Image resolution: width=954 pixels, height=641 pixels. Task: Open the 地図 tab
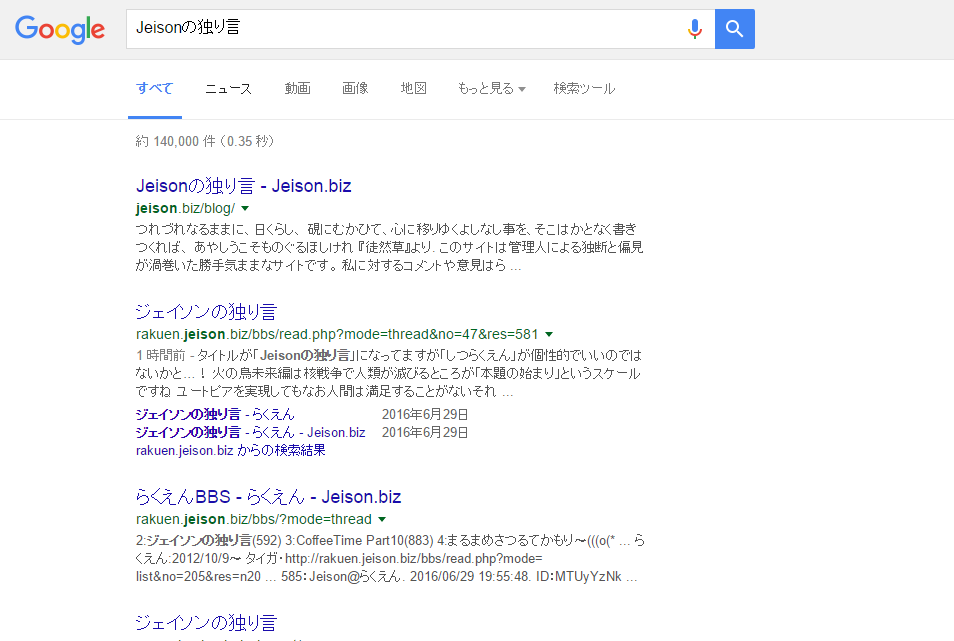tap(414, 88)
